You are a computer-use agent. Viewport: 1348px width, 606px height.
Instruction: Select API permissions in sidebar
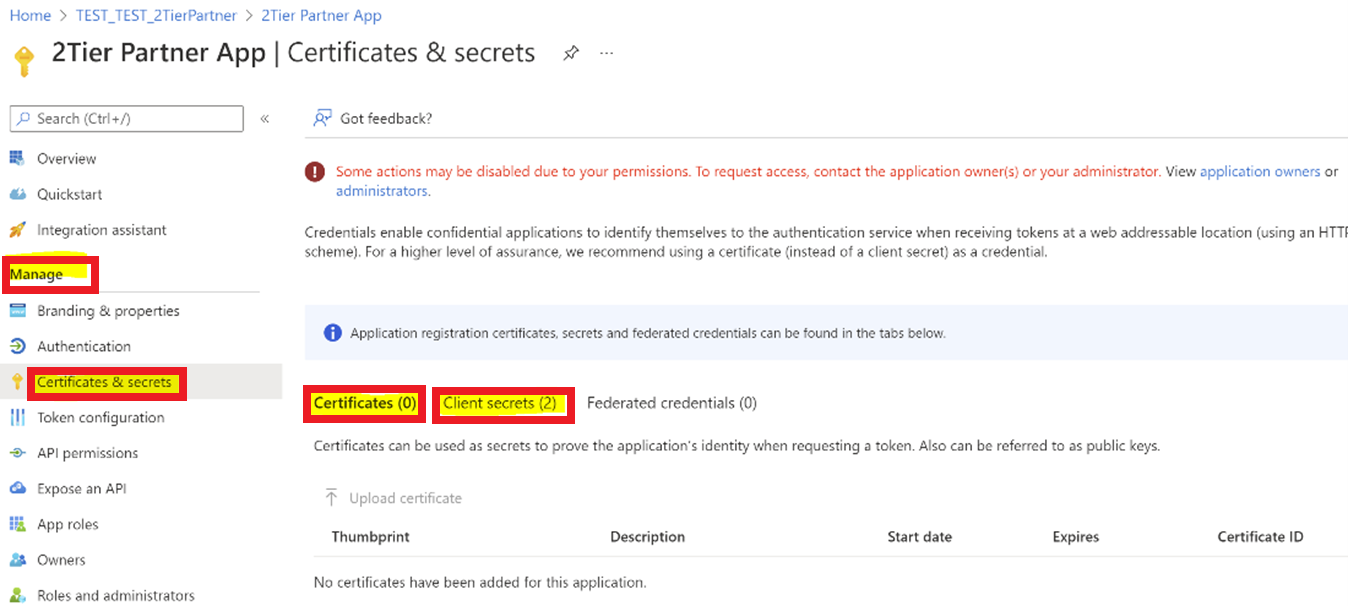(x=87, y=453)
